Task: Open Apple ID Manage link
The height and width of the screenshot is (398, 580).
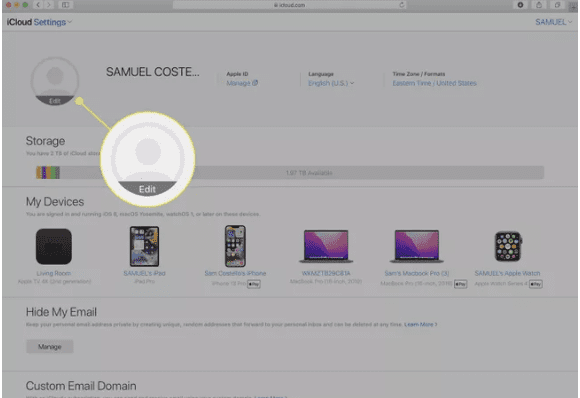Action: point(242,83)
